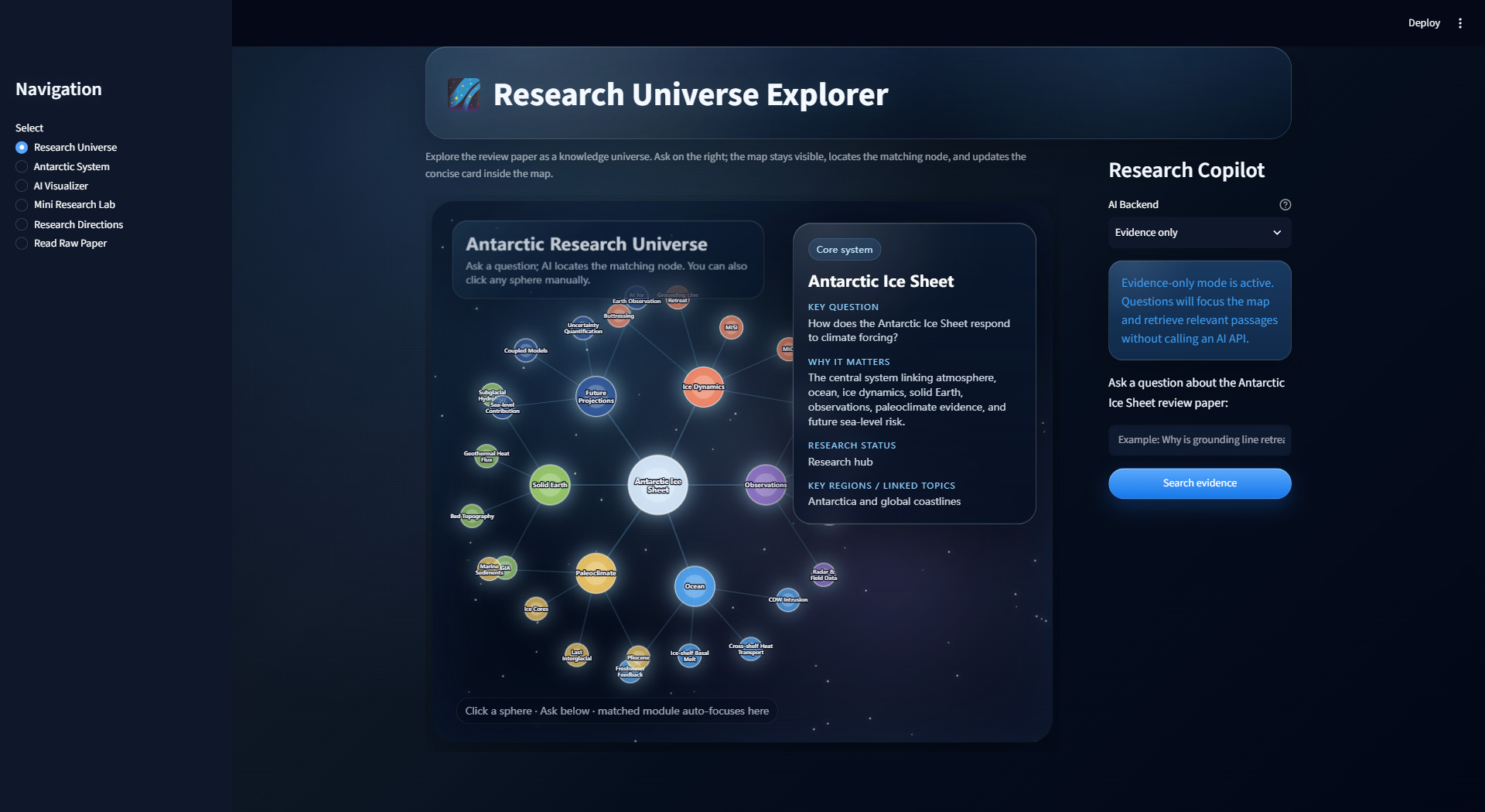Switch to Mini Research Lab
Viewport: 1485px width, 812px height.
coord(66,204)
